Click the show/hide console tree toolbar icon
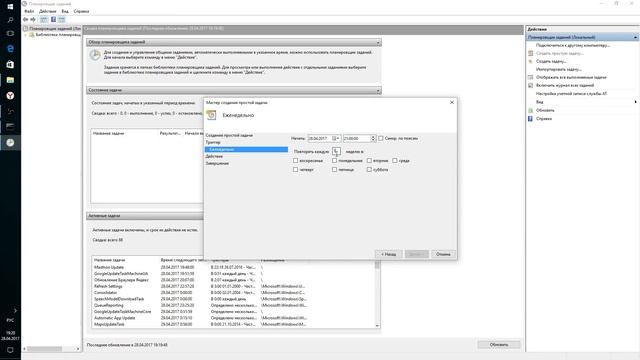Viewport: 640px width, 360px height. point(44,20)
